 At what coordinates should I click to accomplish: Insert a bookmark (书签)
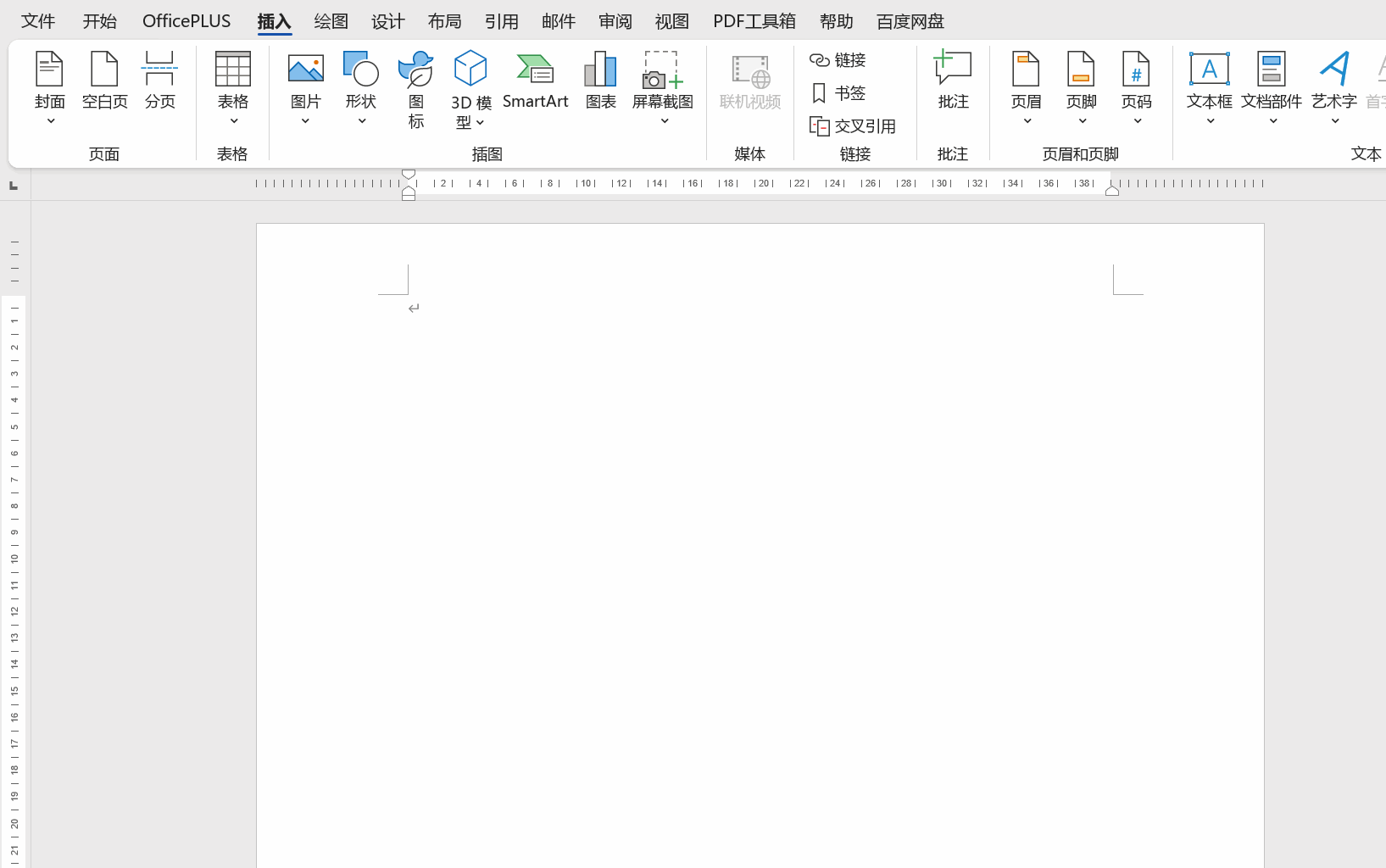coord(838,93)
